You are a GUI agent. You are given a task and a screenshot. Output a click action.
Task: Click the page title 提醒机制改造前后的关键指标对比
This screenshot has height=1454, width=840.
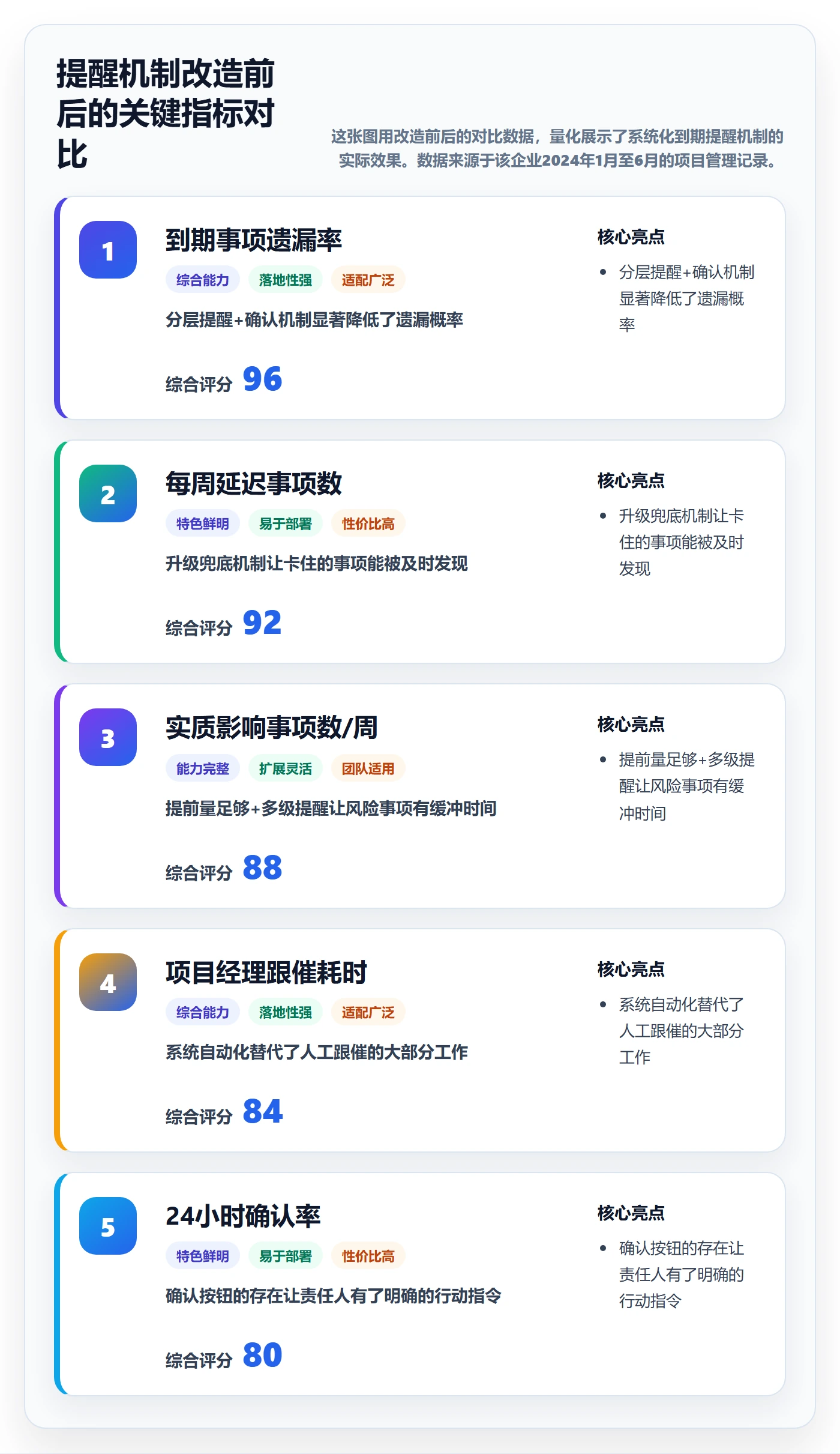pyautogui.click(x=166, y=114)
